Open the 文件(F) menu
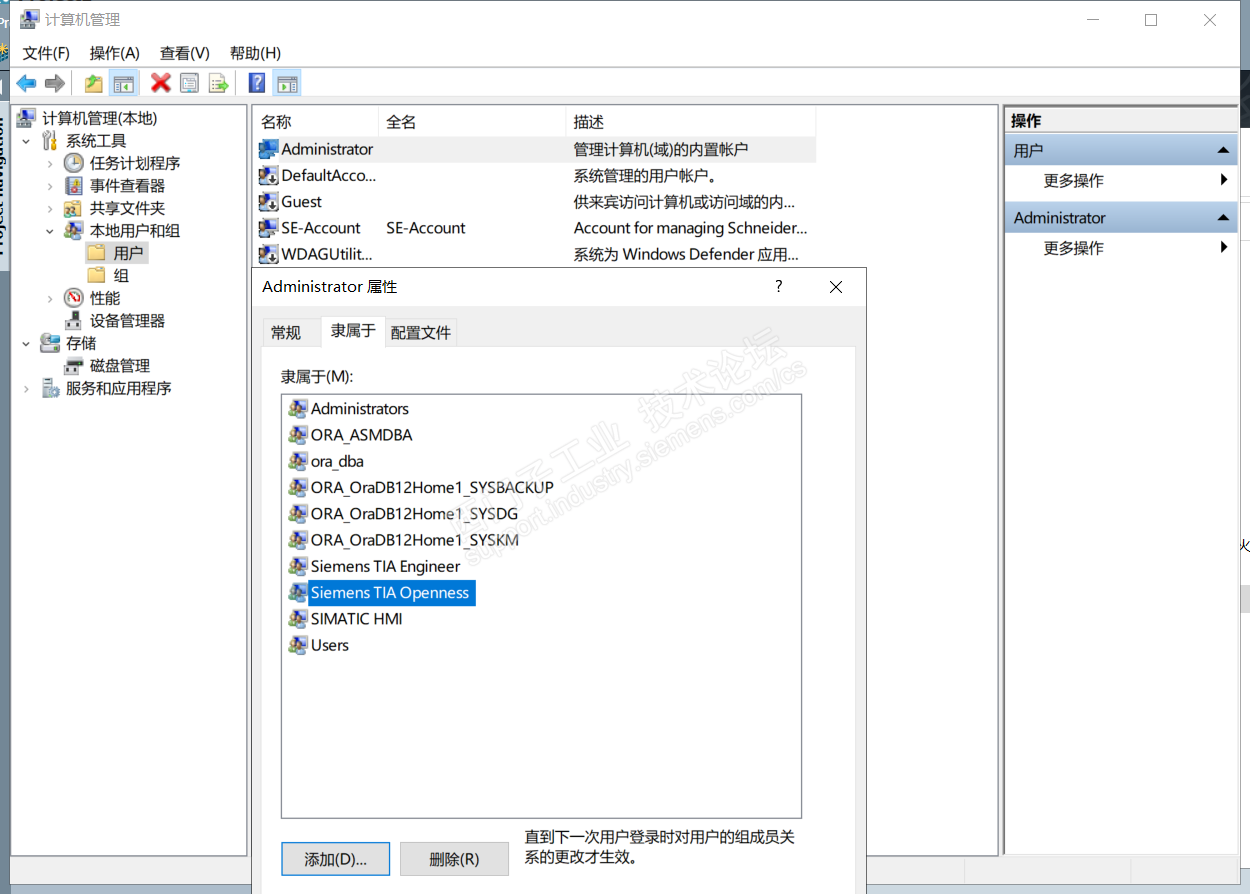This screenshot has width=1250, height=894. (46, 53)
